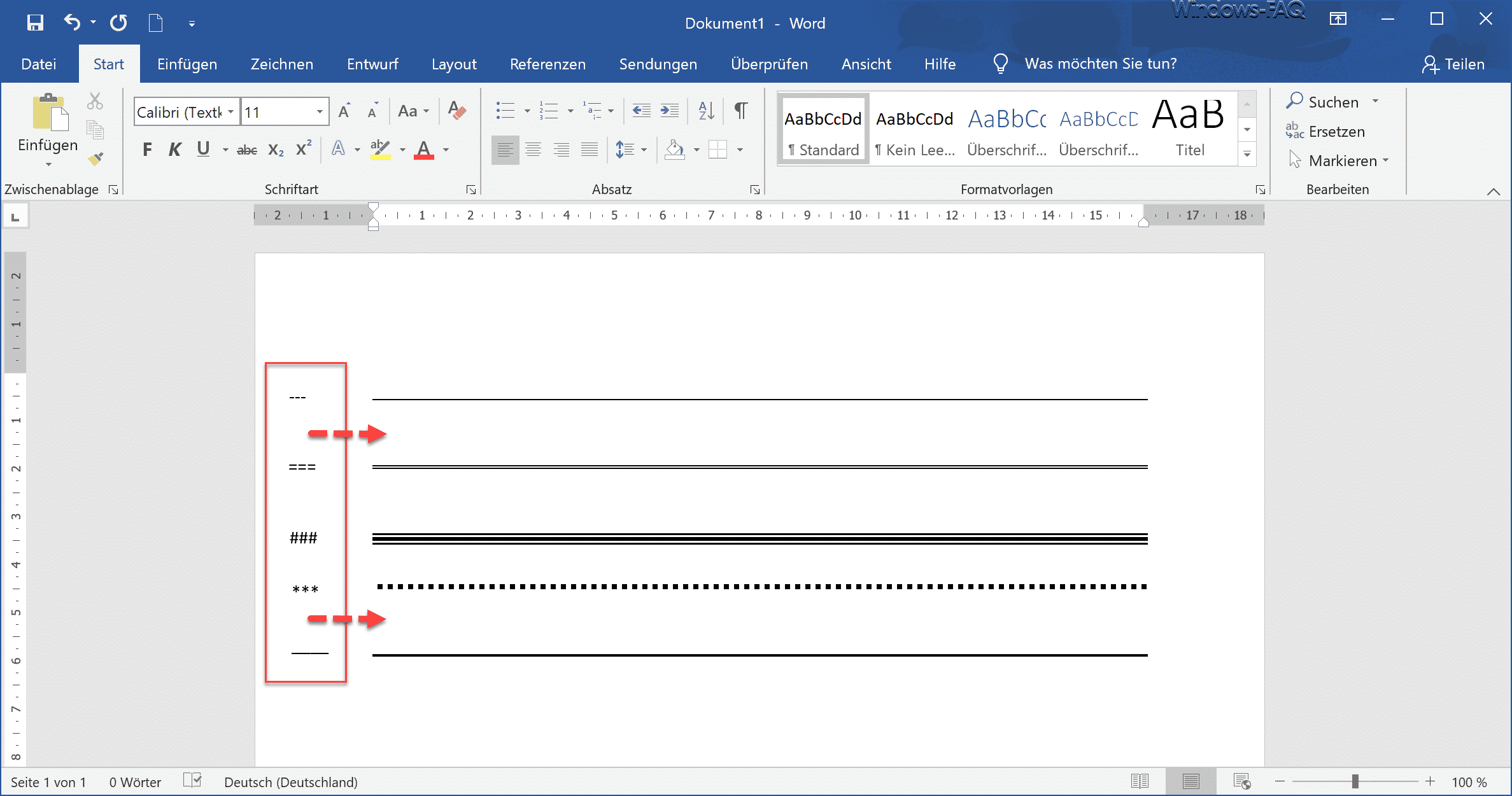1512x796 pixels.
Task: Click the Clear Formatting eraser icon
Action: (456, 111)
